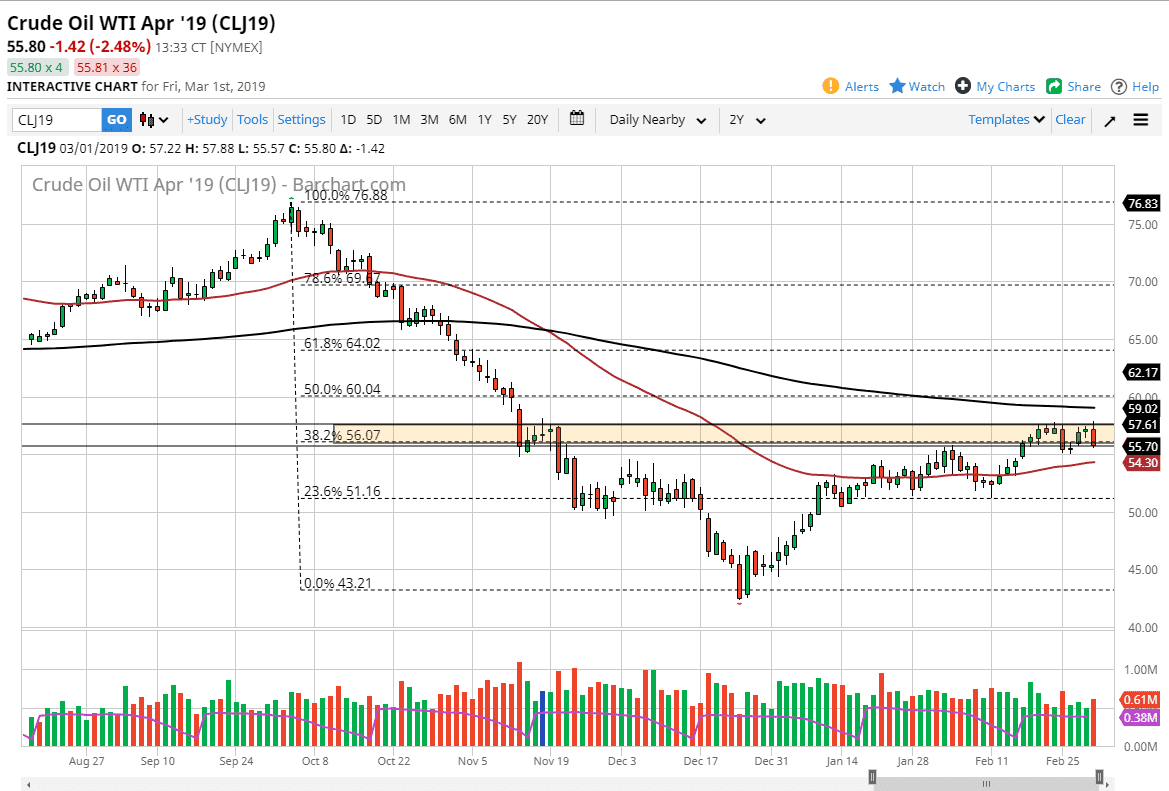The image size is (1169, 791).
Task: Add chart to Watch list via star icon
Action: 915,86
